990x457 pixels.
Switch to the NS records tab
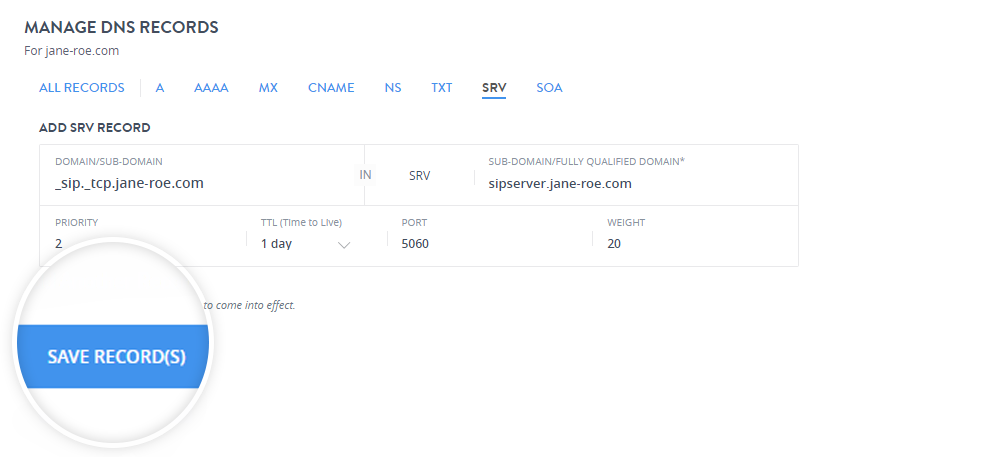pyautogui.click(x=393, y=88)
